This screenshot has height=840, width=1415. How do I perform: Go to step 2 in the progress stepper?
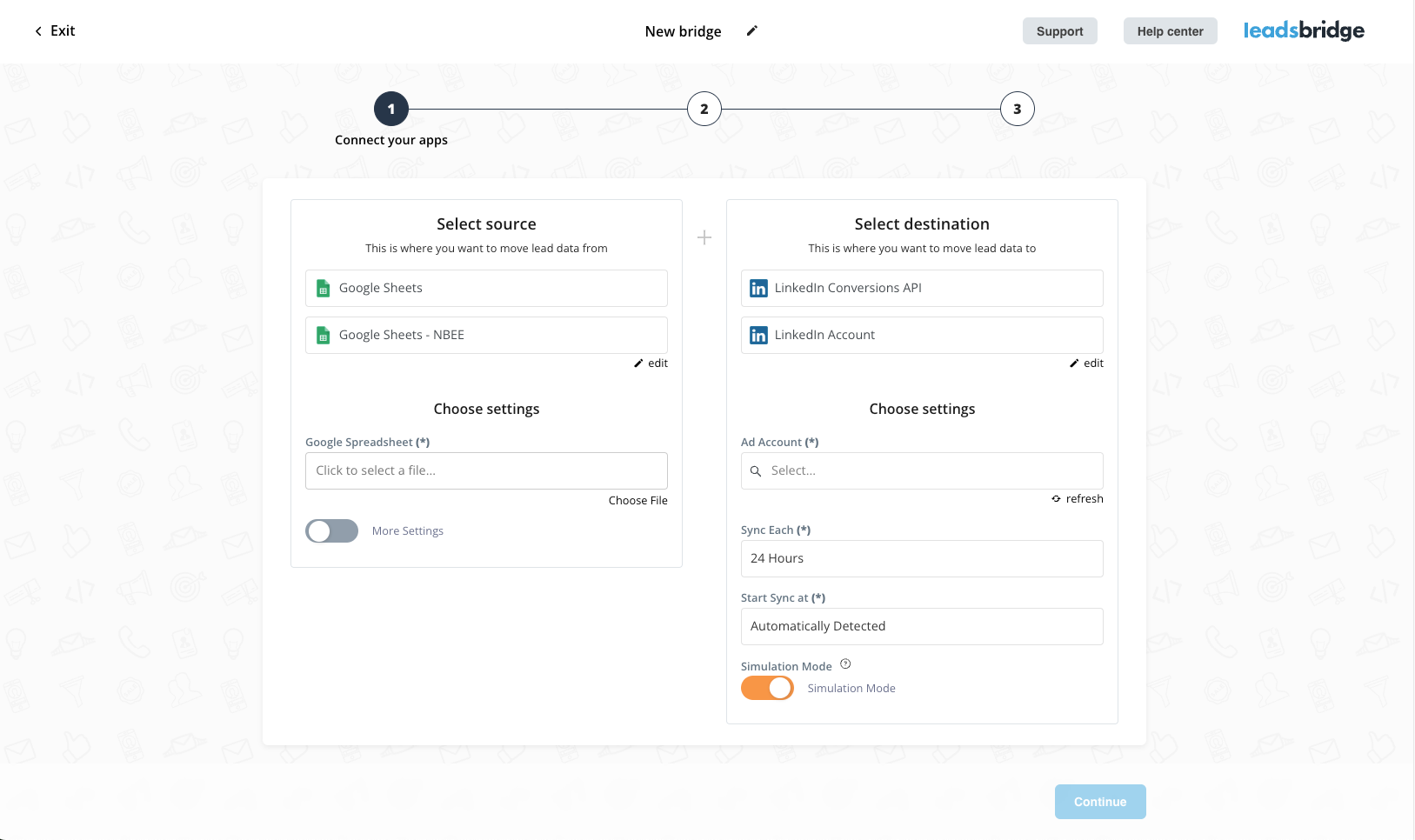coord(704,110)
